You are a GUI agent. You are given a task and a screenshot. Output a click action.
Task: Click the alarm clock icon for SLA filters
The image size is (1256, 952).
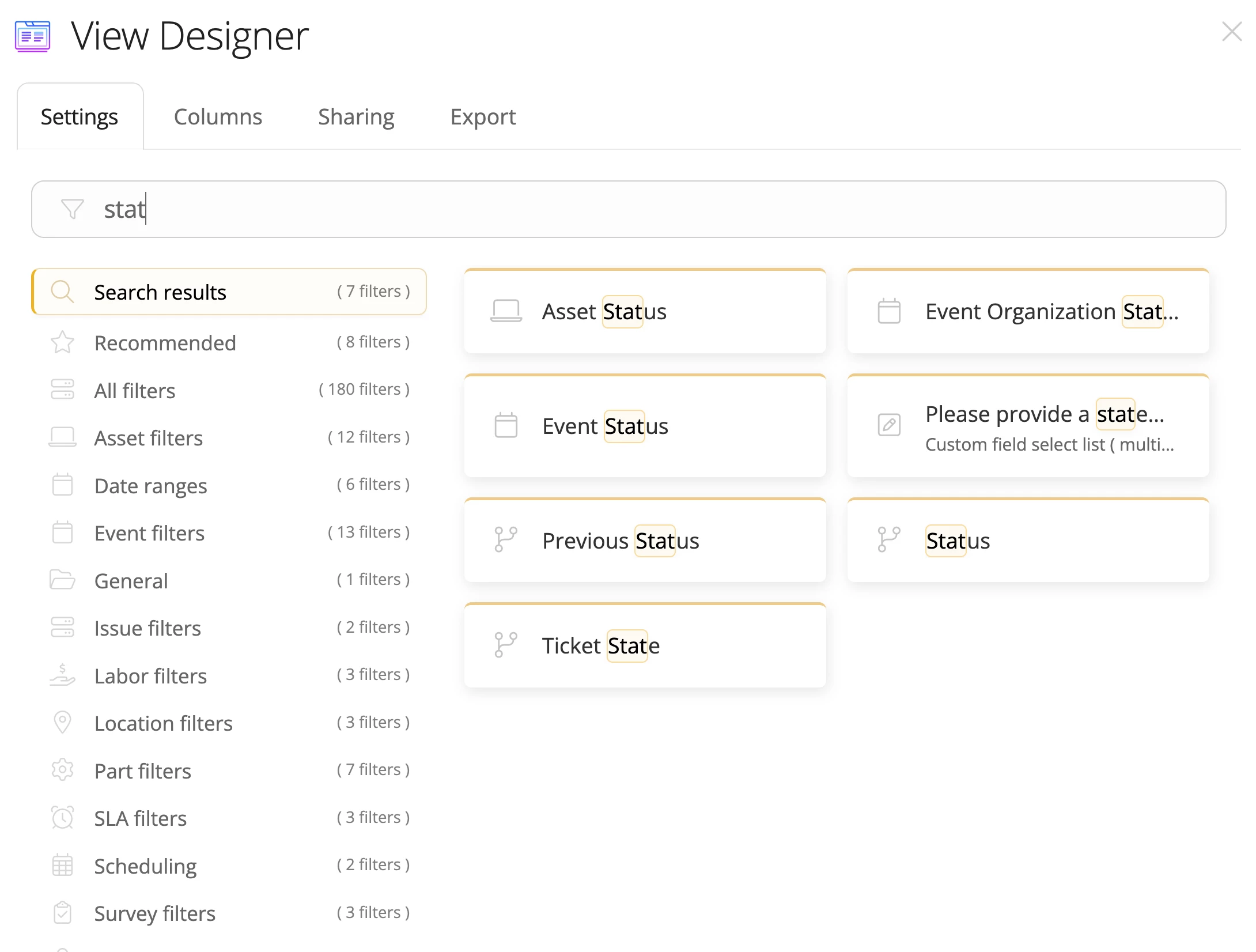(62, 818)
